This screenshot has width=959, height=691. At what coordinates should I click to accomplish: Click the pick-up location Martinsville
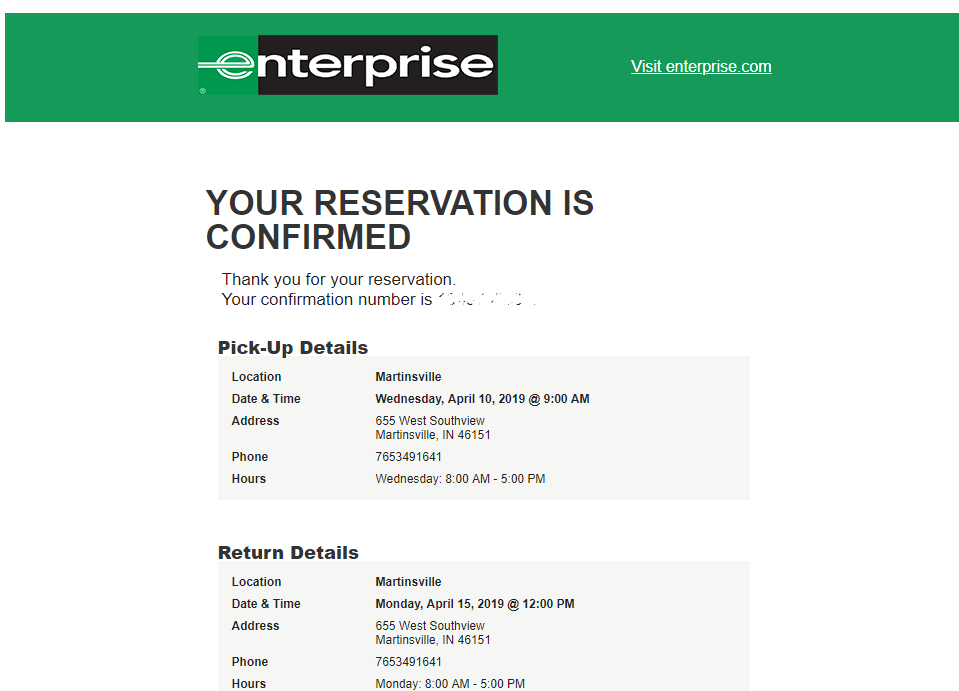click(x=408, y=377)
